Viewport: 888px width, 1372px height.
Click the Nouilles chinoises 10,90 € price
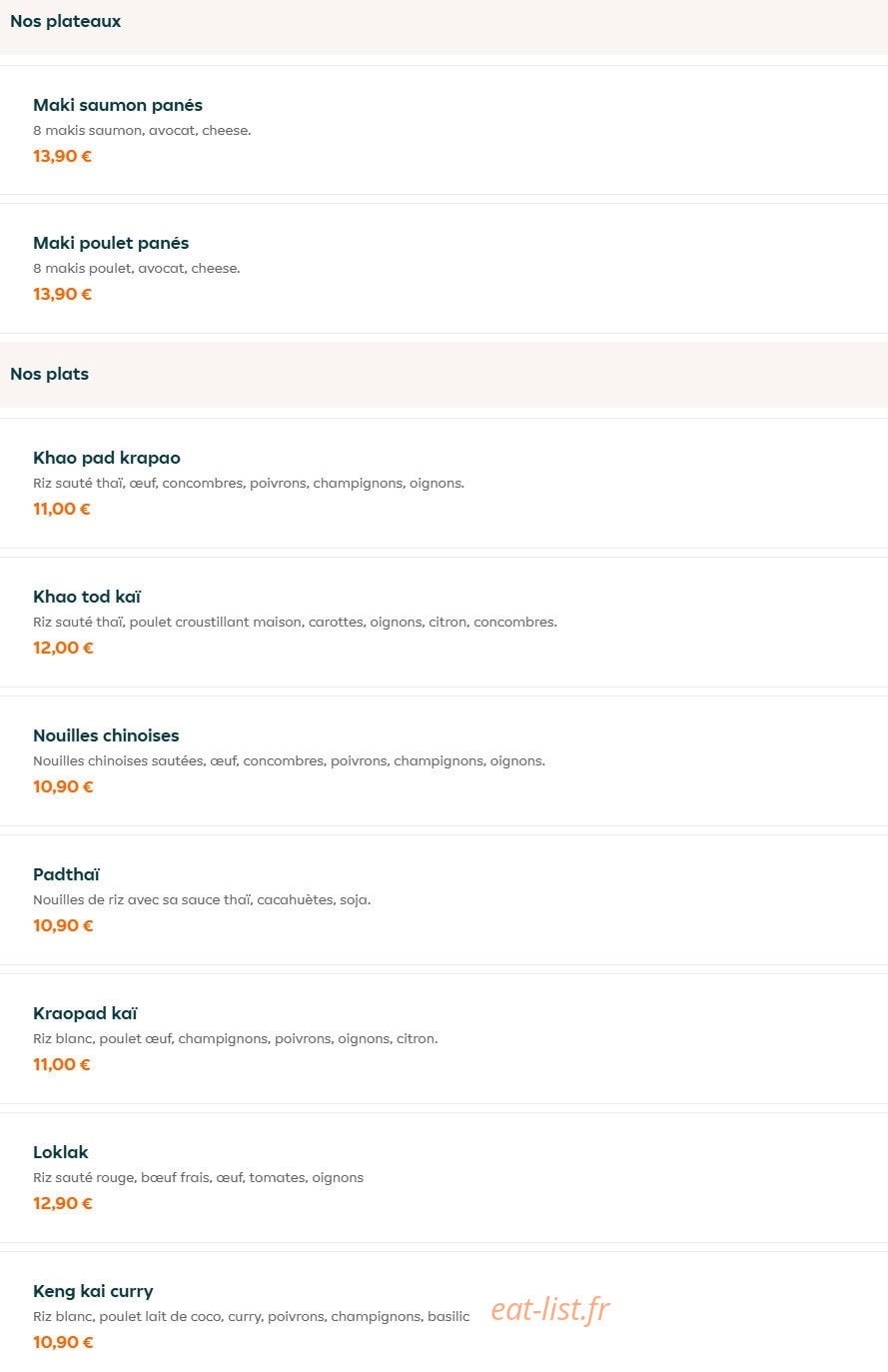pyautogui.click(x=63, y=786)
